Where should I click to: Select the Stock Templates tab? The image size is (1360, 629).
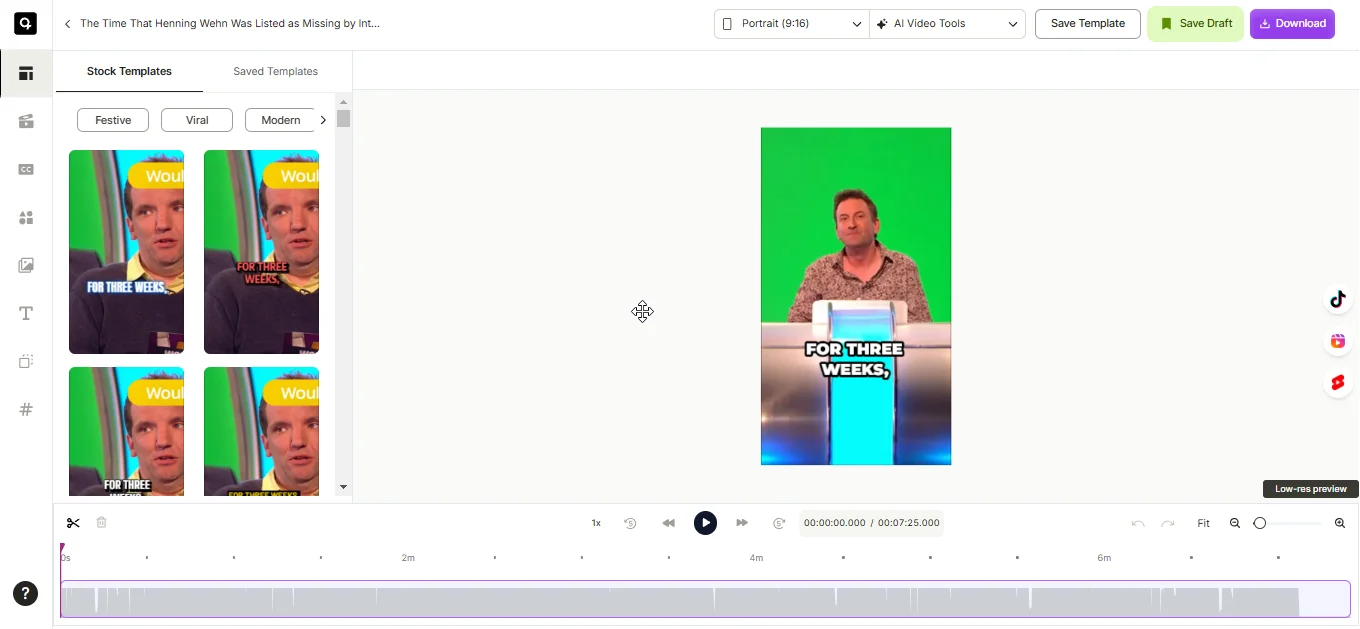[129, 72]
